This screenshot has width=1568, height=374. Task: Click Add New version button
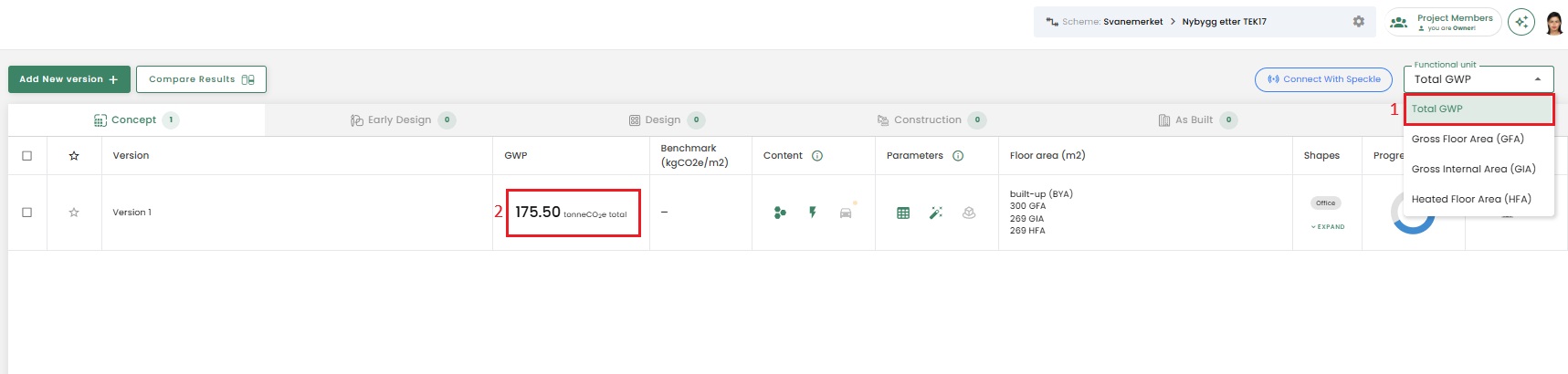click(68, 79)
